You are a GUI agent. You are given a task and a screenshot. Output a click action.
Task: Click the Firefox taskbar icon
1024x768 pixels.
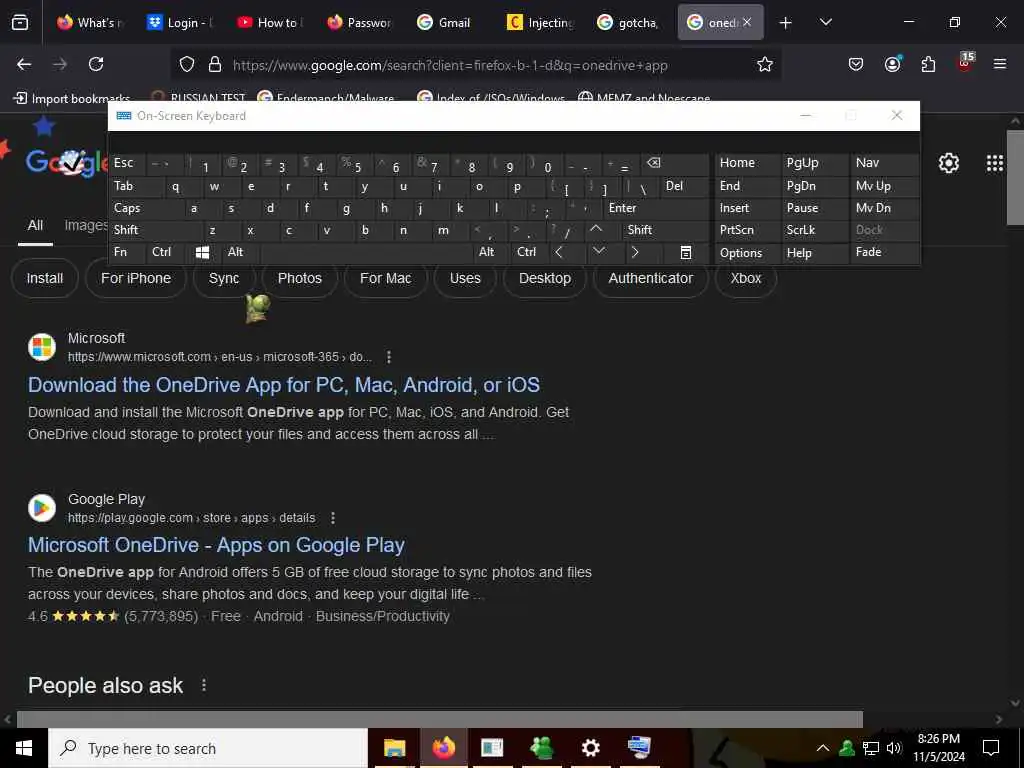(443, 748)
